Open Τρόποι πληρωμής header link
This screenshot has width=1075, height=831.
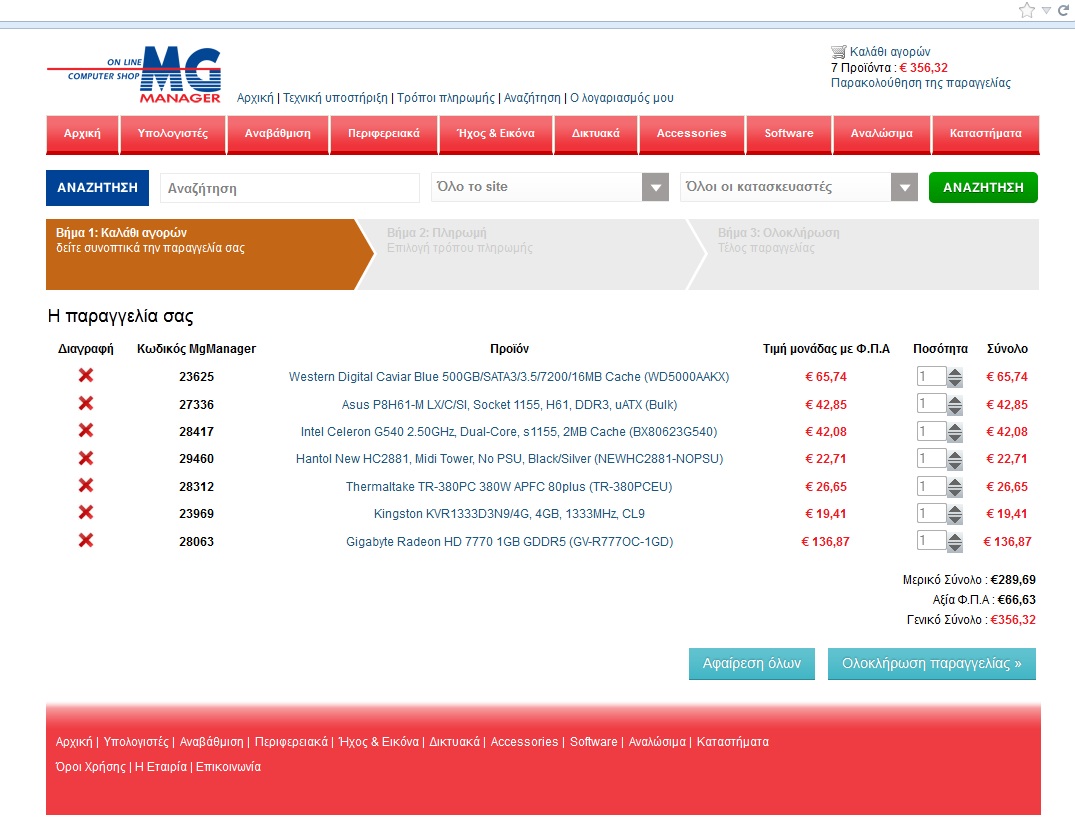pos(446,98)
